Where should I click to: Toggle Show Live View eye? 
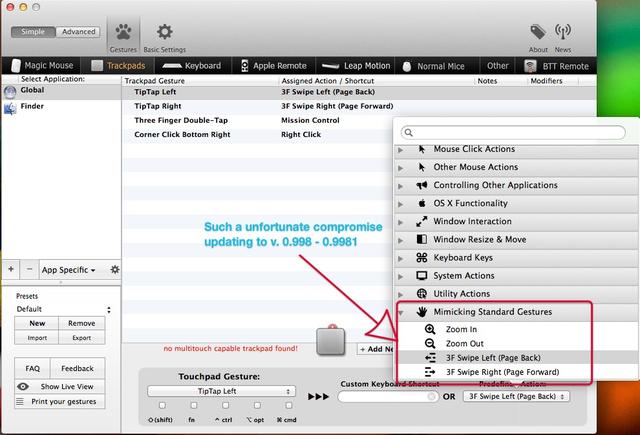23,386
